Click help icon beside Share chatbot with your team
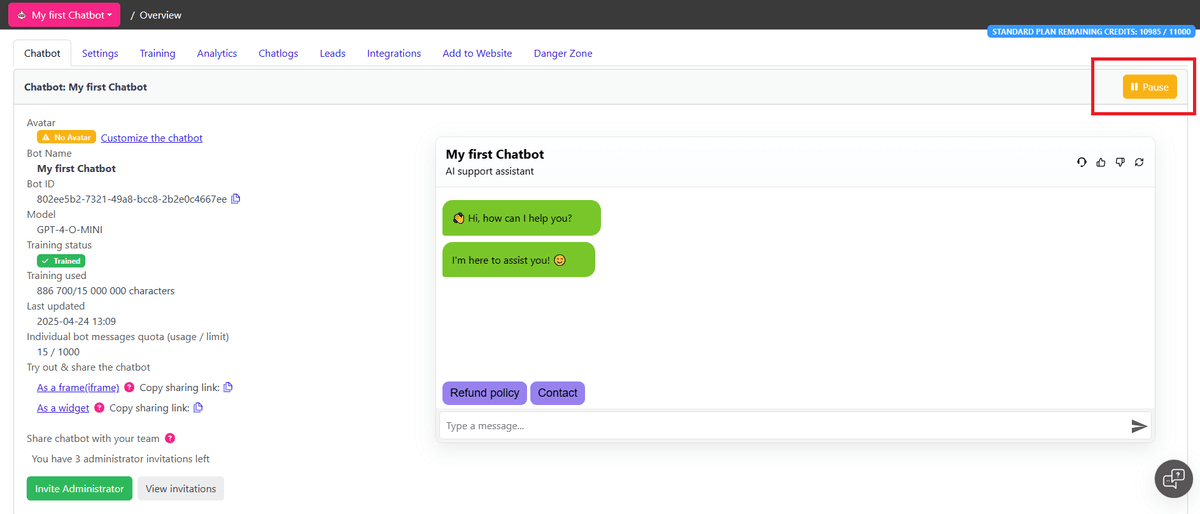The height and width of the screenshot is (514, 1200). (170, 438)
